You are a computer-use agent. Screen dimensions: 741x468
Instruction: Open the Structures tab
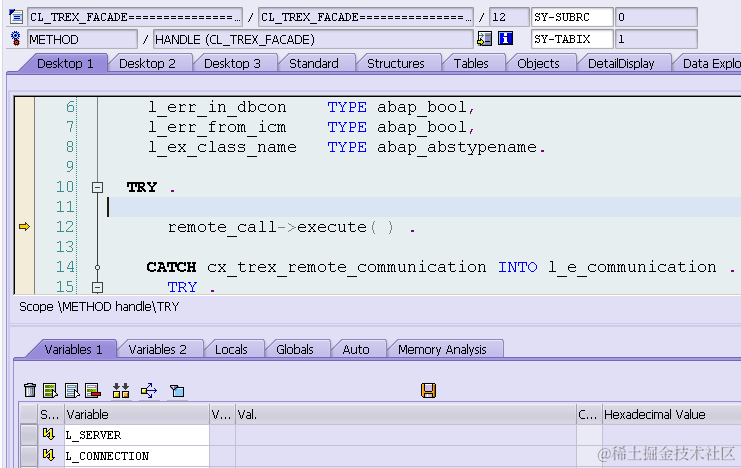[396, 63]
